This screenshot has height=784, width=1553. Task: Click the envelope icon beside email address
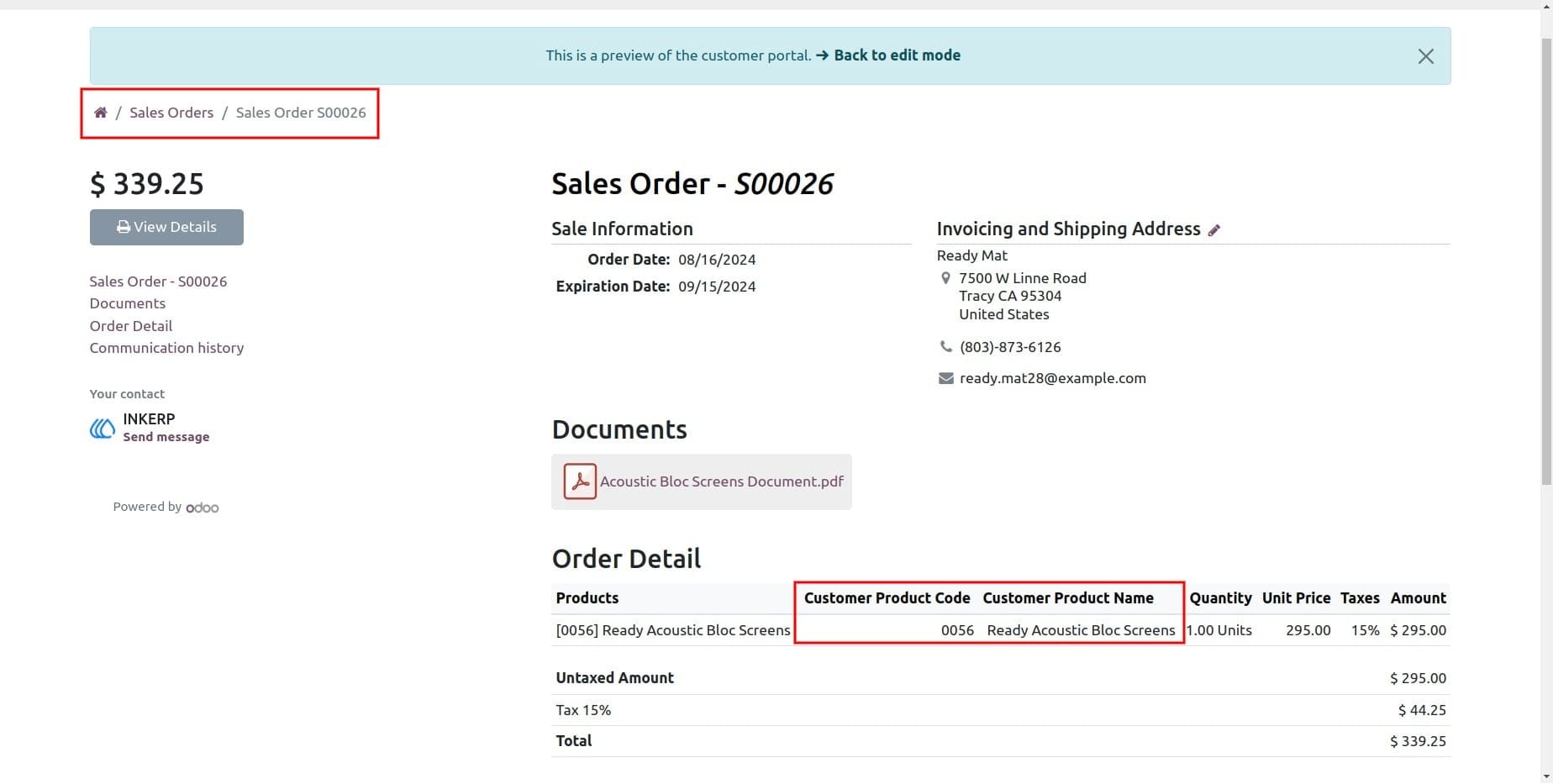[x=945, y=378]
